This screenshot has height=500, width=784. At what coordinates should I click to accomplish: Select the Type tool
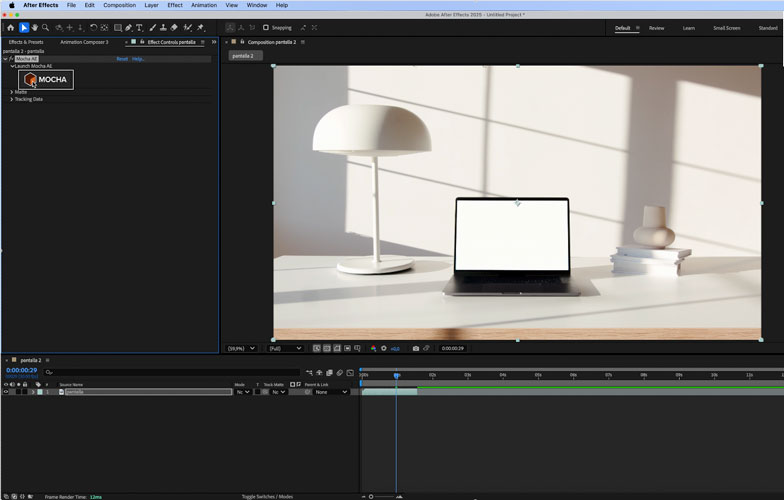point(139,28)
